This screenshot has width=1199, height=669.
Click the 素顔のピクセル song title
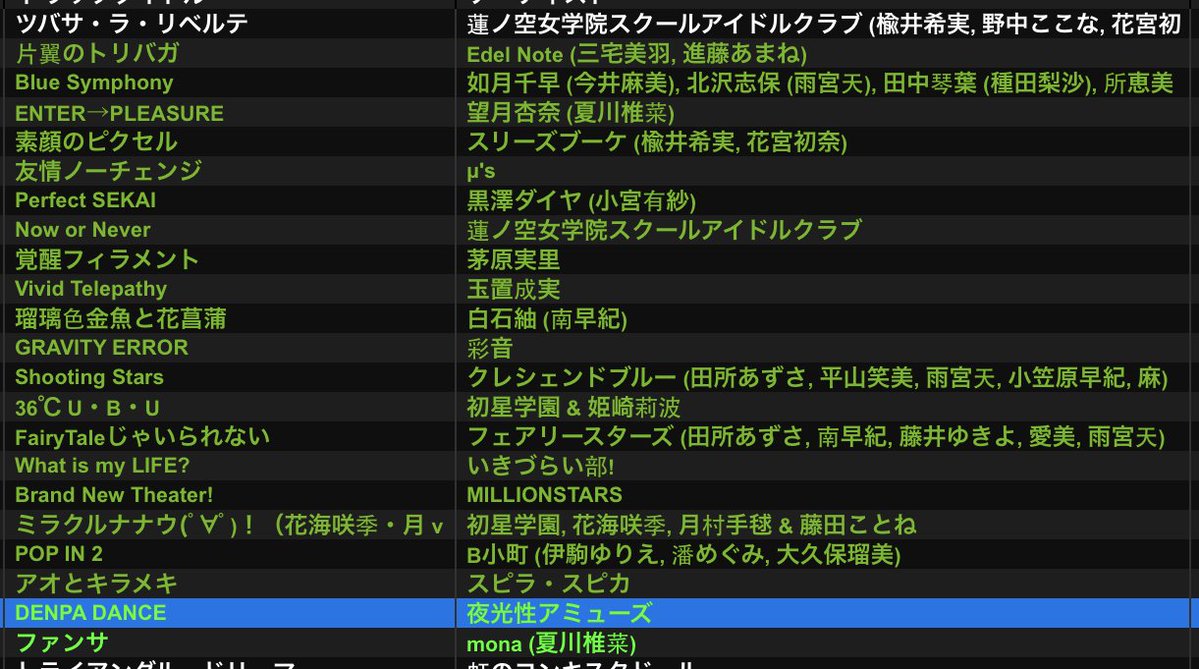(96, 142)
